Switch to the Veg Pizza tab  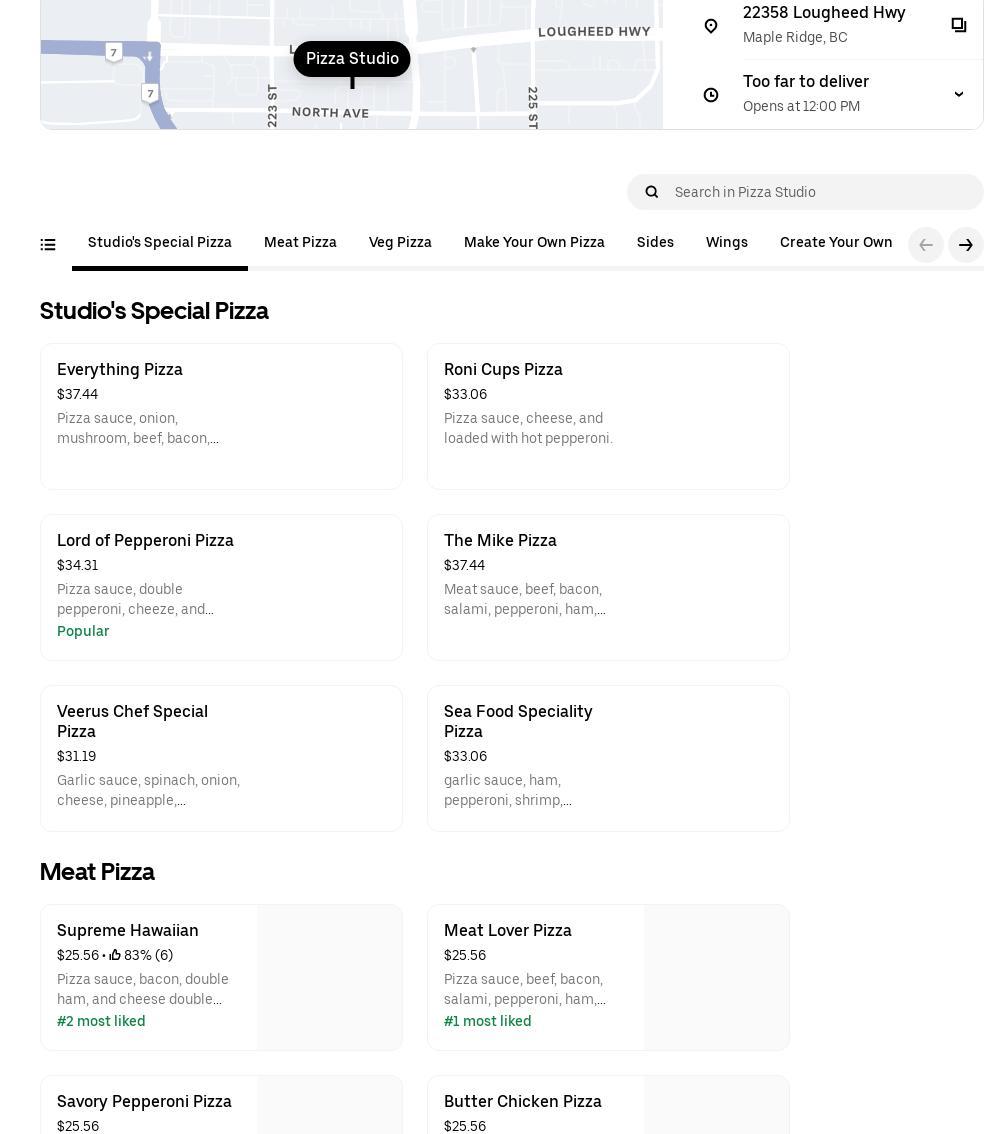(x=400, y=243)
